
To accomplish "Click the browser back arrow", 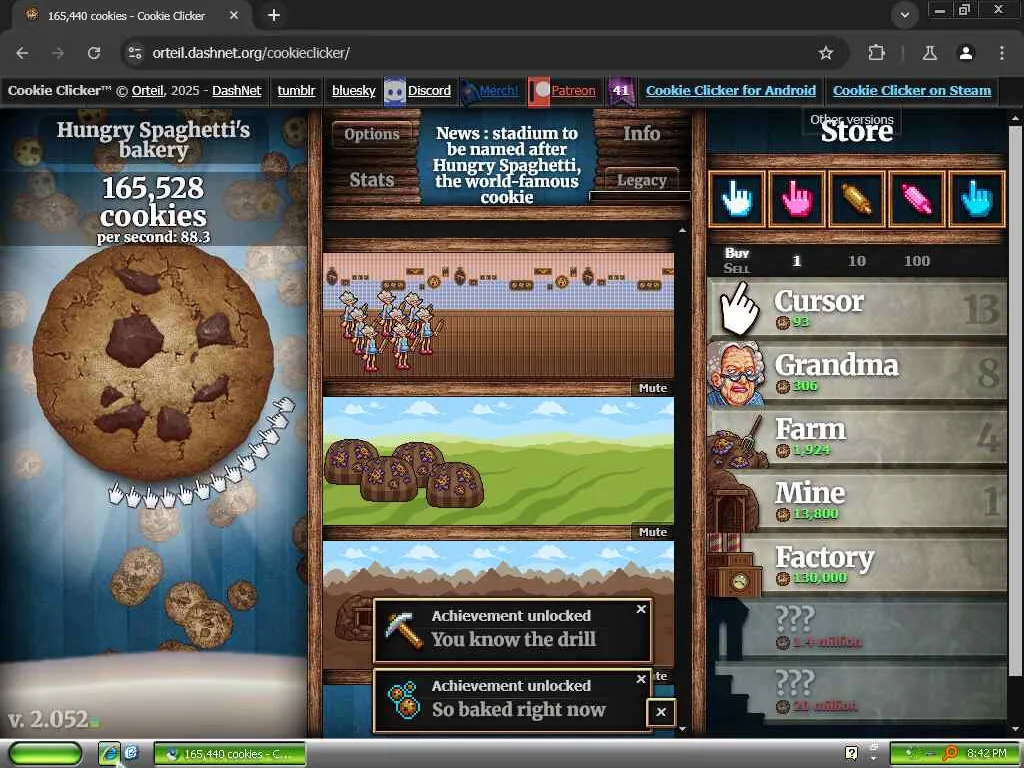I will pos(22,53).
